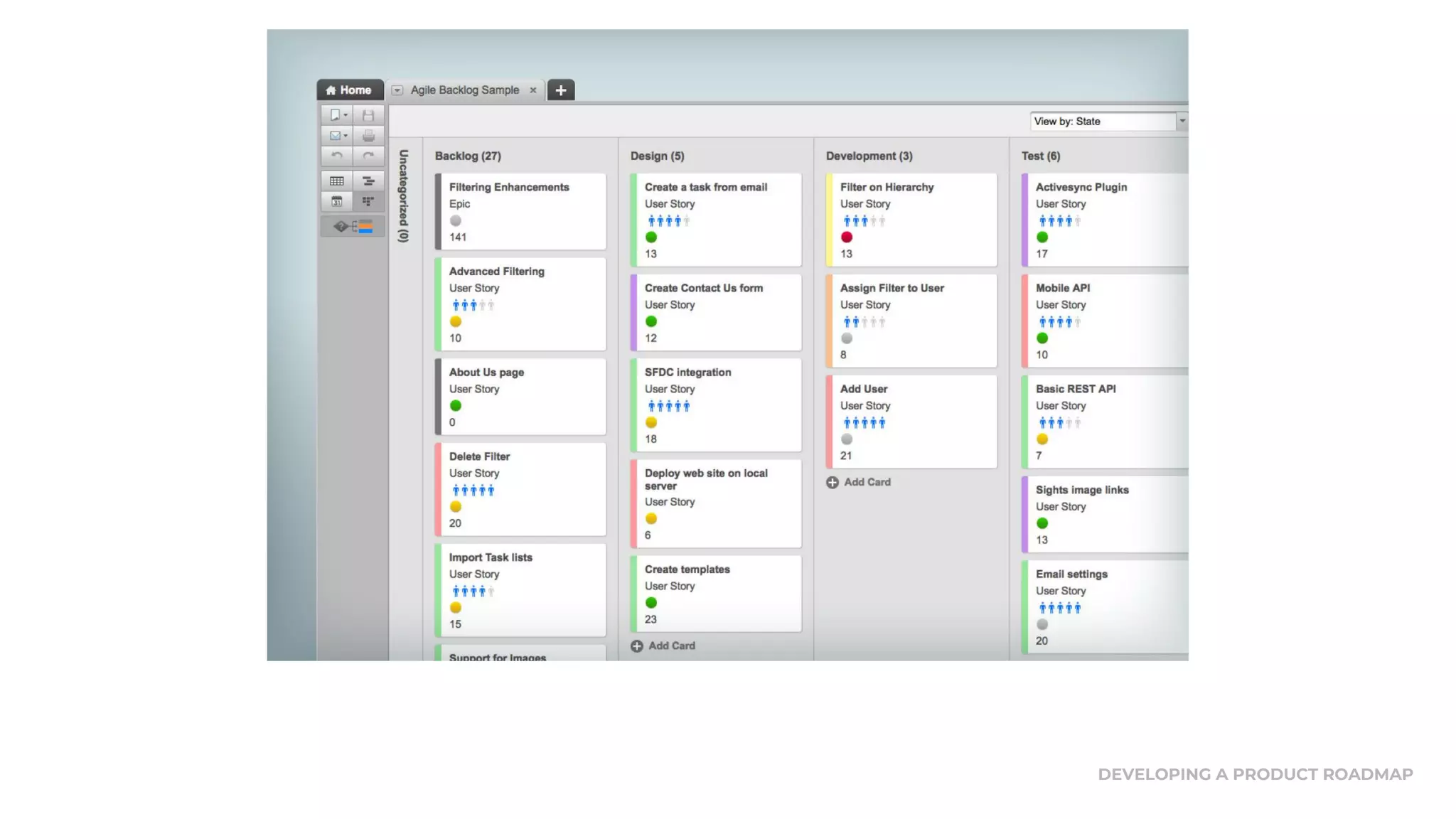The width and height of the screenshot is (1456, 819).
Task: Select the Sights image links card title
Action: point(1081,490)
